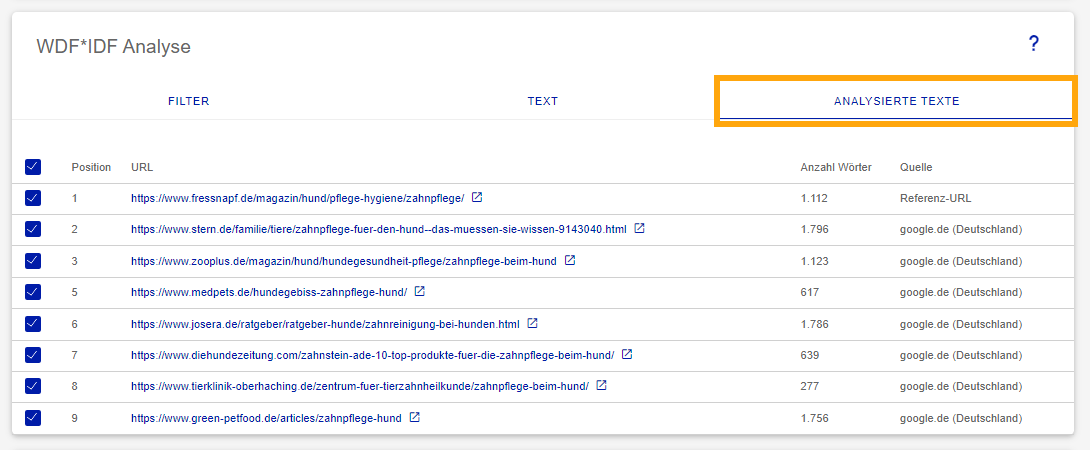Screen dimensions: 1090x450
Task: Uncheck the position 7 diehundezeitung row checkbox
Action: (33, 355)
